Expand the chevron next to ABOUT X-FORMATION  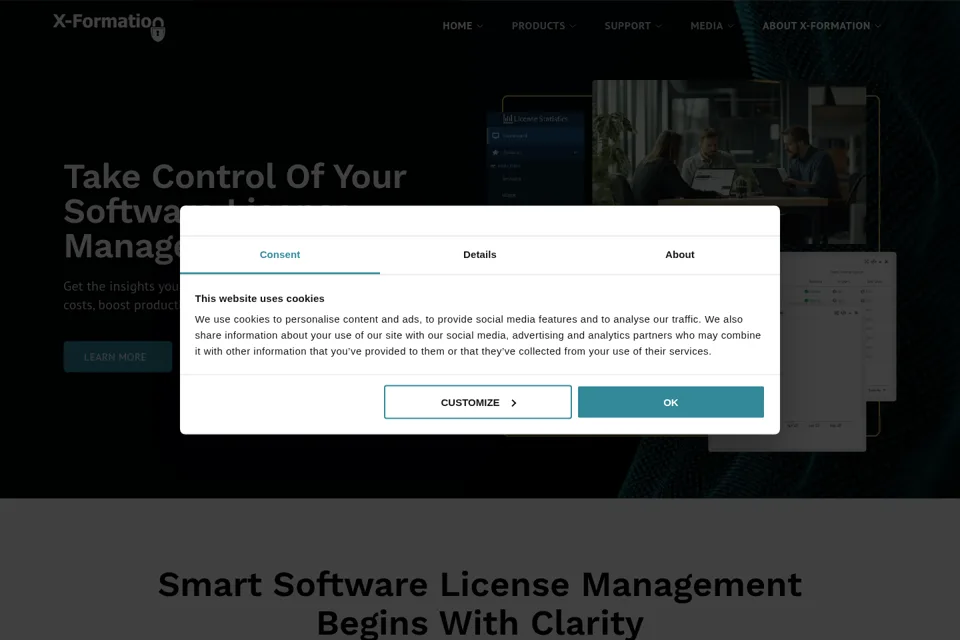pos(877,26)
